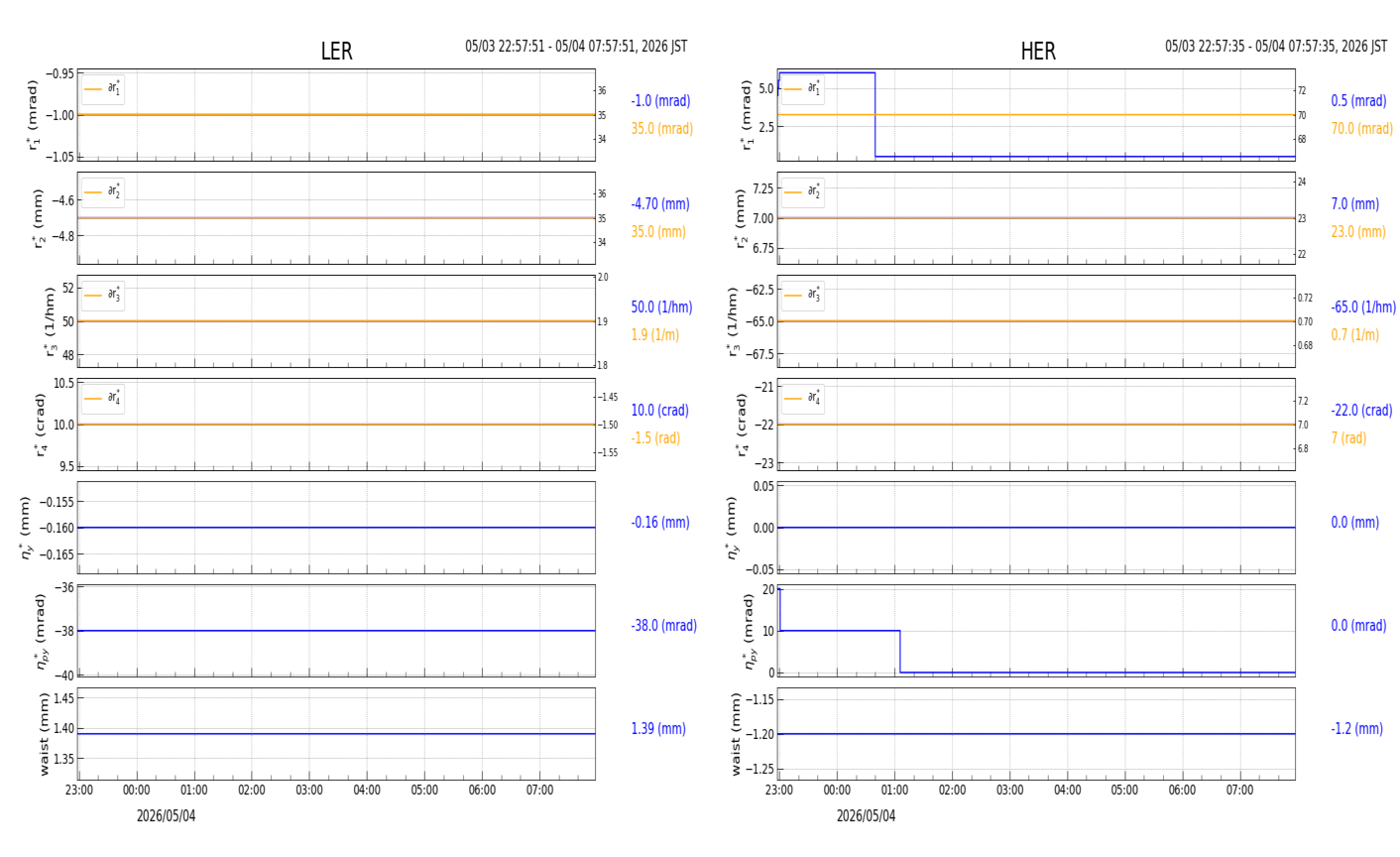
Task: Click the ∂r1* legend in LER plot
Action: pyautogui.click(x=103, y=89)
